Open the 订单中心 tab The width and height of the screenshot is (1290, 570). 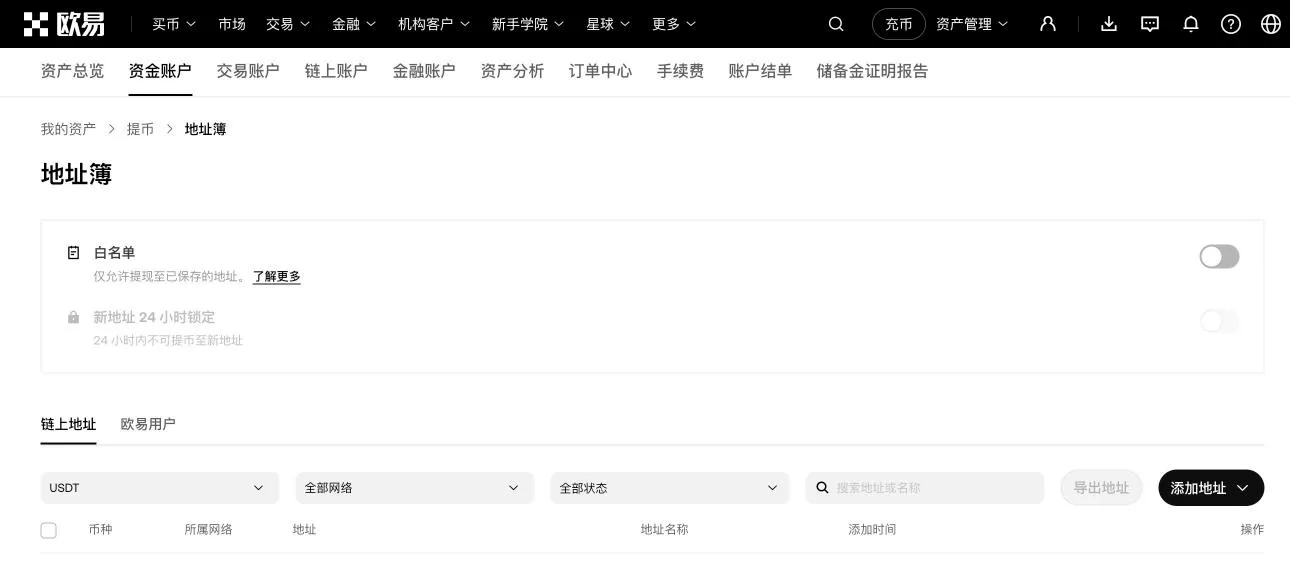(600, 71)
